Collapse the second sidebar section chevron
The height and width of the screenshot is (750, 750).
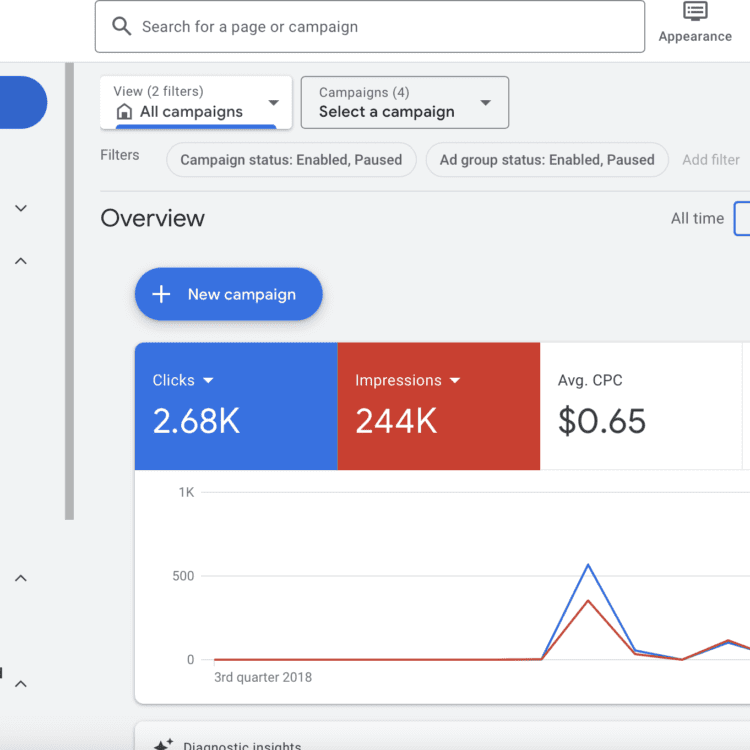click(21, 261)
